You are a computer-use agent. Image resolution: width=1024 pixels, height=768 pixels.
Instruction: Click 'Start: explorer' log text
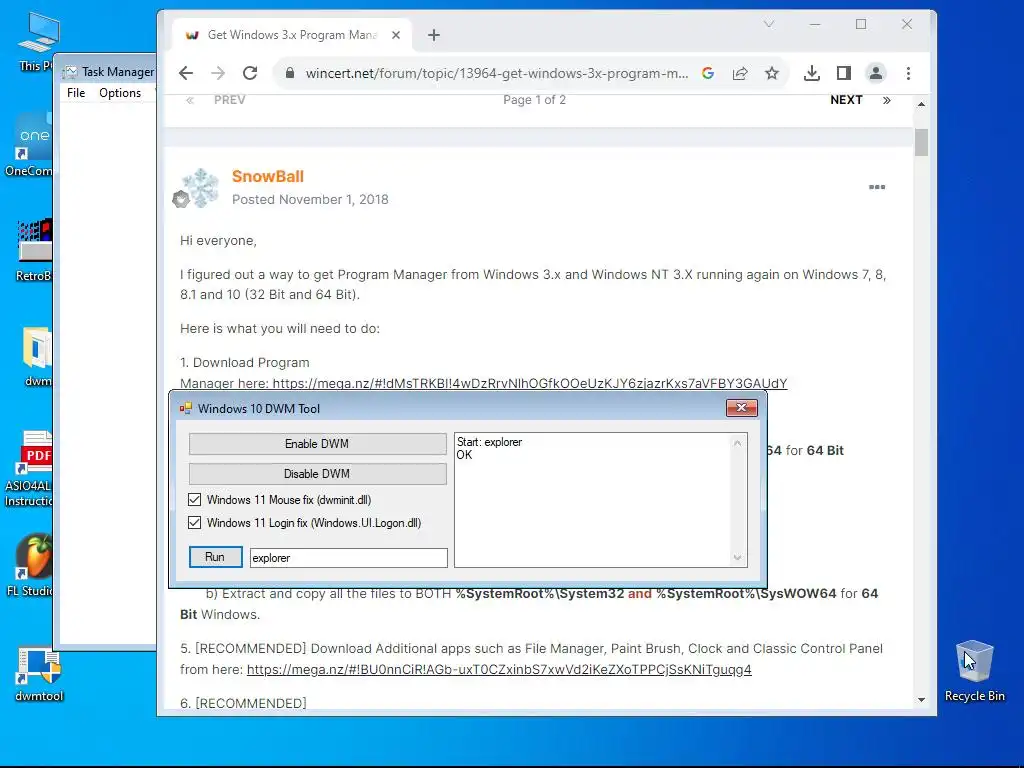pos(489,442)
